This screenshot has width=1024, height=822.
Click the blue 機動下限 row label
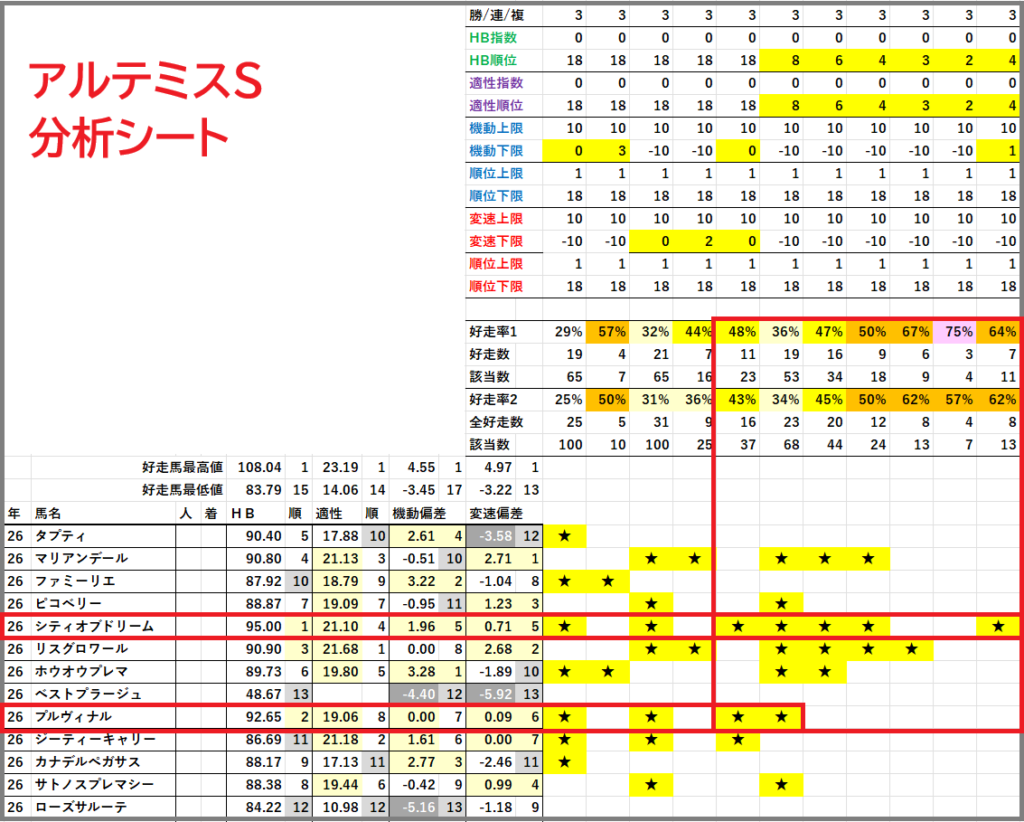click(x=496, y=151)
